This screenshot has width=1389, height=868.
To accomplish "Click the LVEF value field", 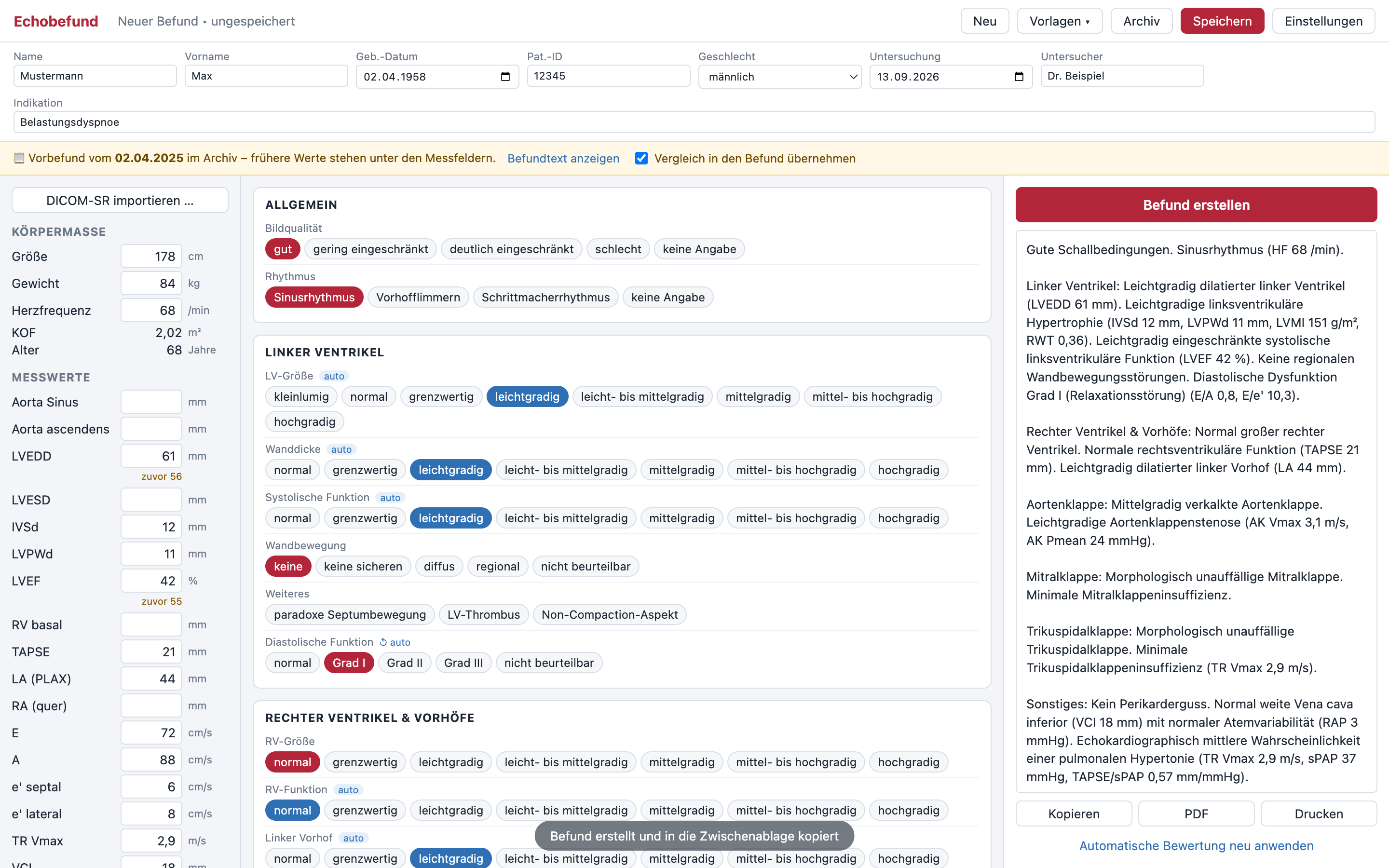I will [x=151, y=581].
